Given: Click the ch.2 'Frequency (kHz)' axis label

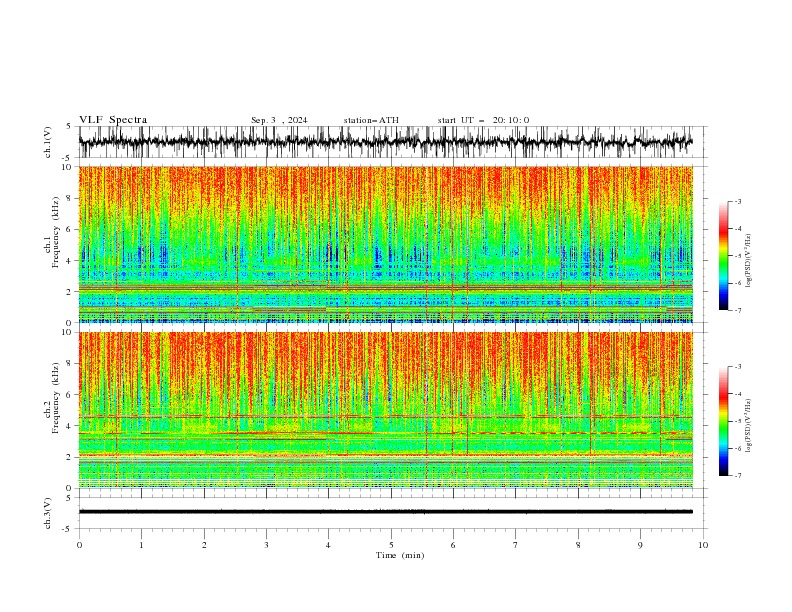Looking at the screenshot, I should pos(56,398).
